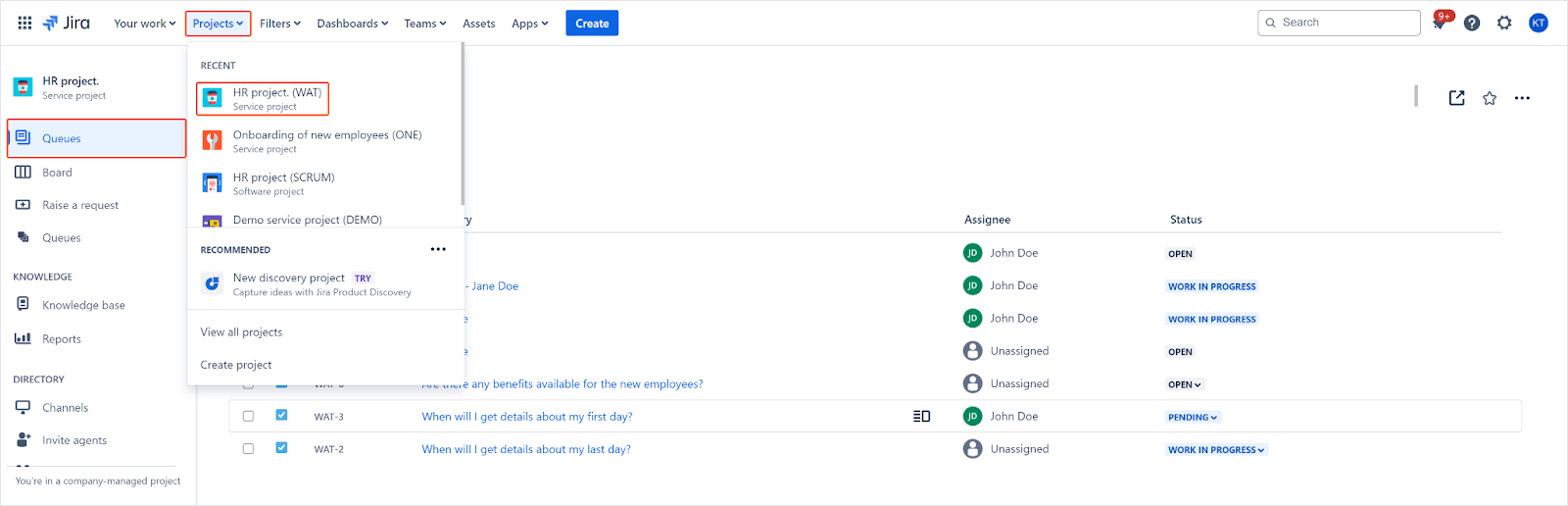Expand the Filters dropdown
The height and width of the screenshot is (506, 1568).
coord(280,24)
